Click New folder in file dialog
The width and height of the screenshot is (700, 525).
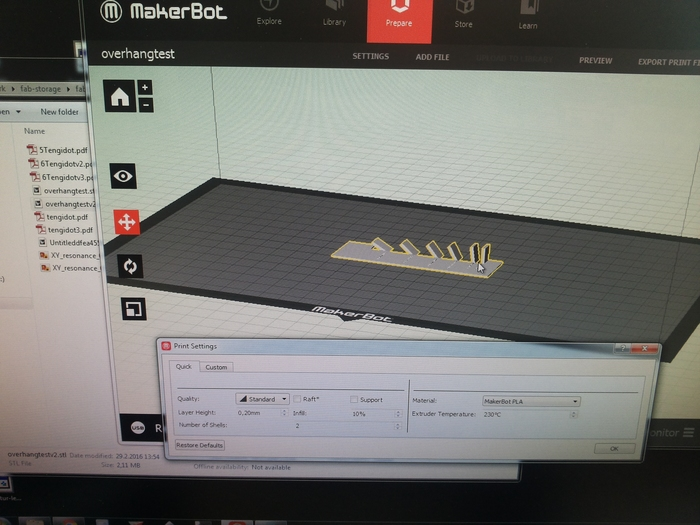(59, 112)
